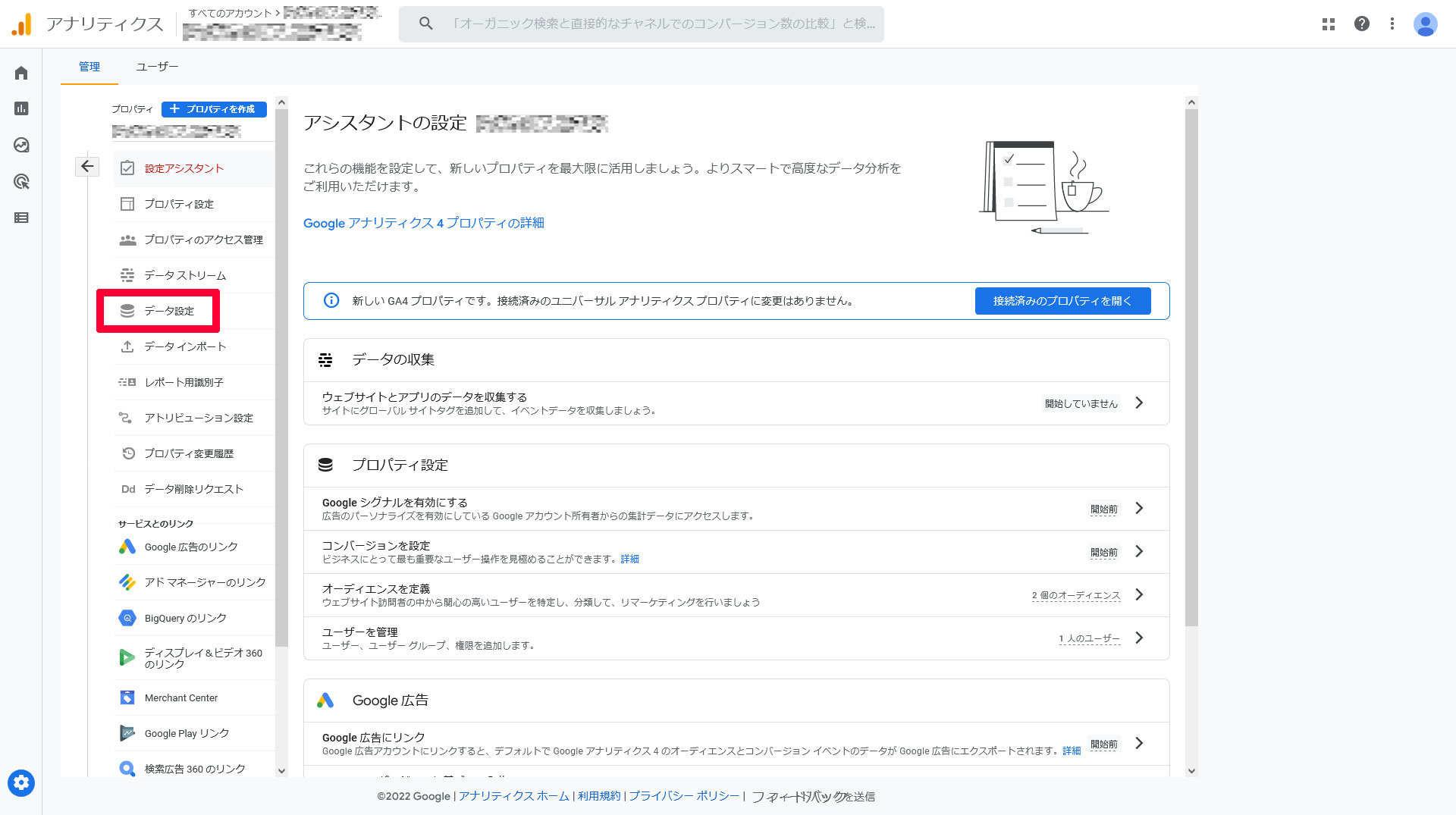Click the データインポート upload icon
This screenshot has height=815, width=1456.
click(x=127, y=346)
